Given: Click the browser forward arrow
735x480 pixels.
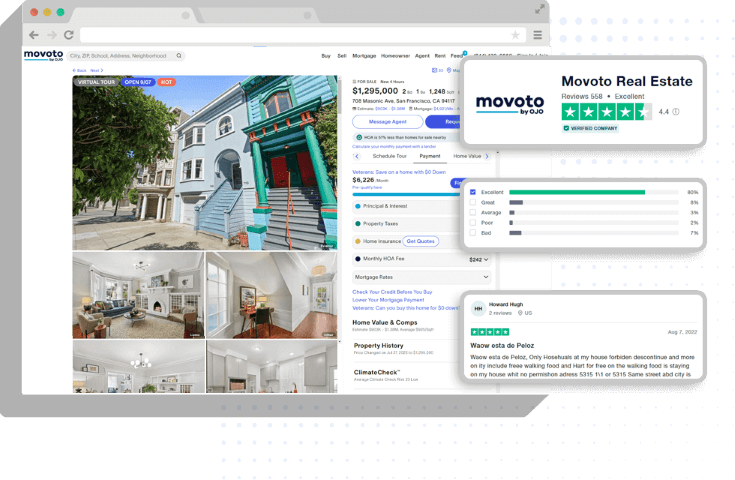Looking at the screenshot, I should pos(52,35).
